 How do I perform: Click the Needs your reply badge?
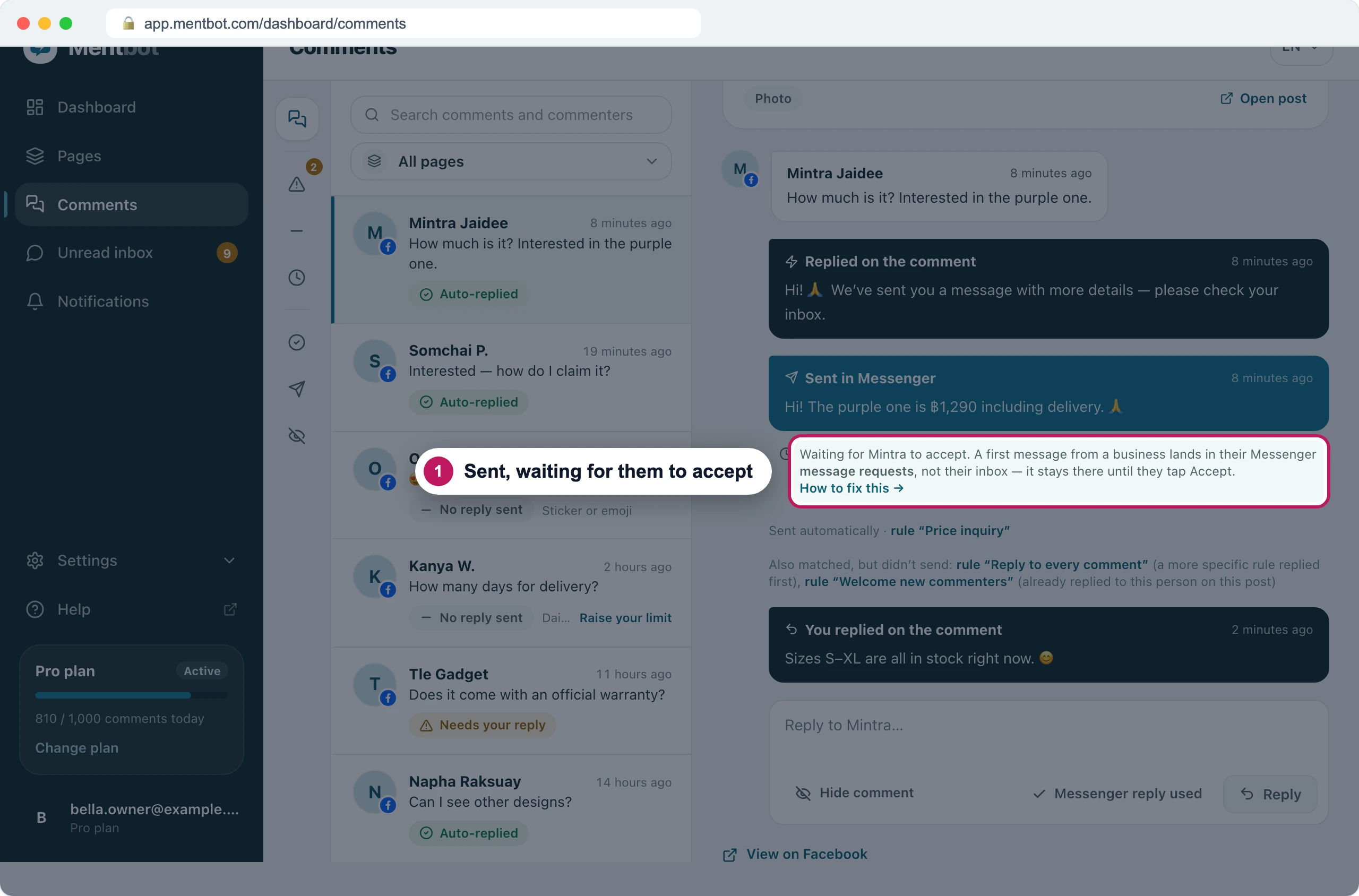point(483,725)
